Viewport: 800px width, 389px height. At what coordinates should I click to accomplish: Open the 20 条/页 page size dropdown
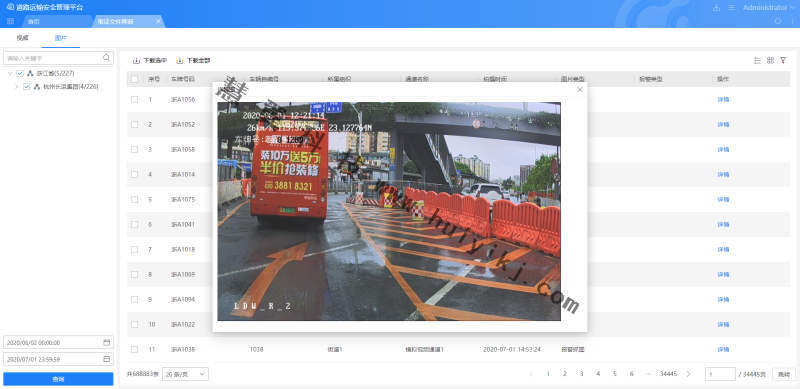click(x=185, y=374)
